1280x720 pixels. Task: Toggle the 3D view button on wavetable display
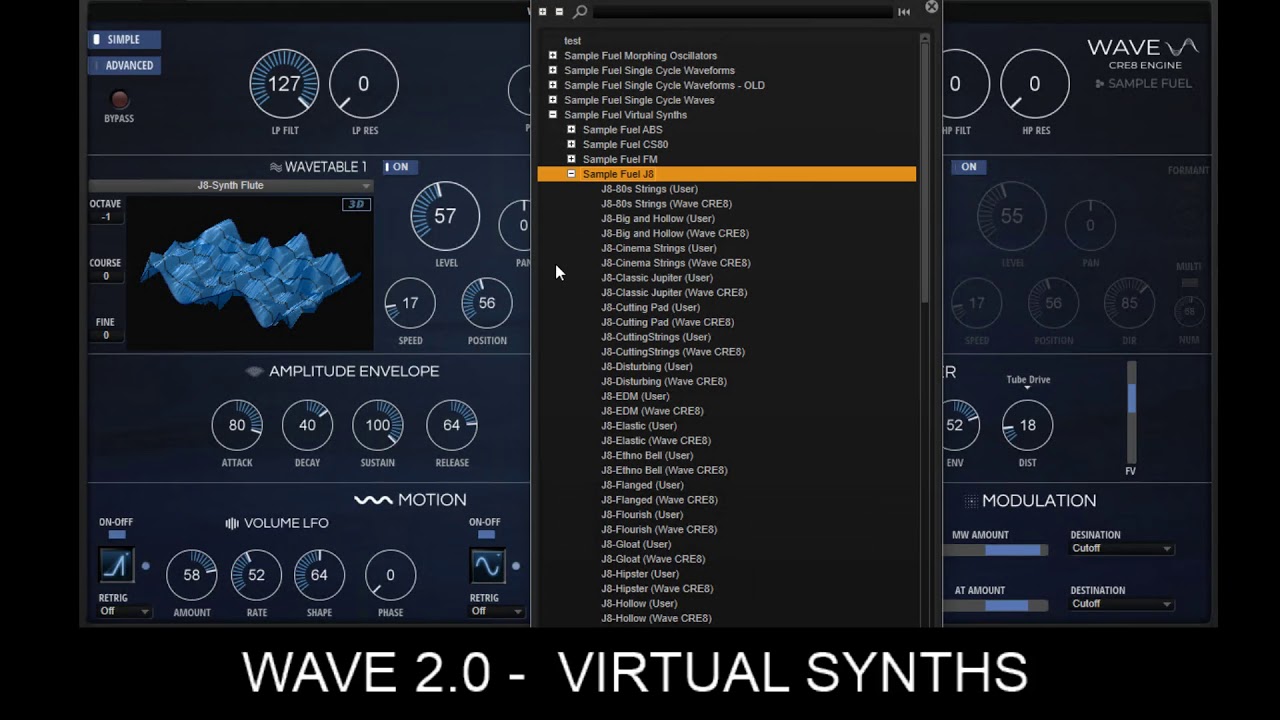click(x=356, y=204)
